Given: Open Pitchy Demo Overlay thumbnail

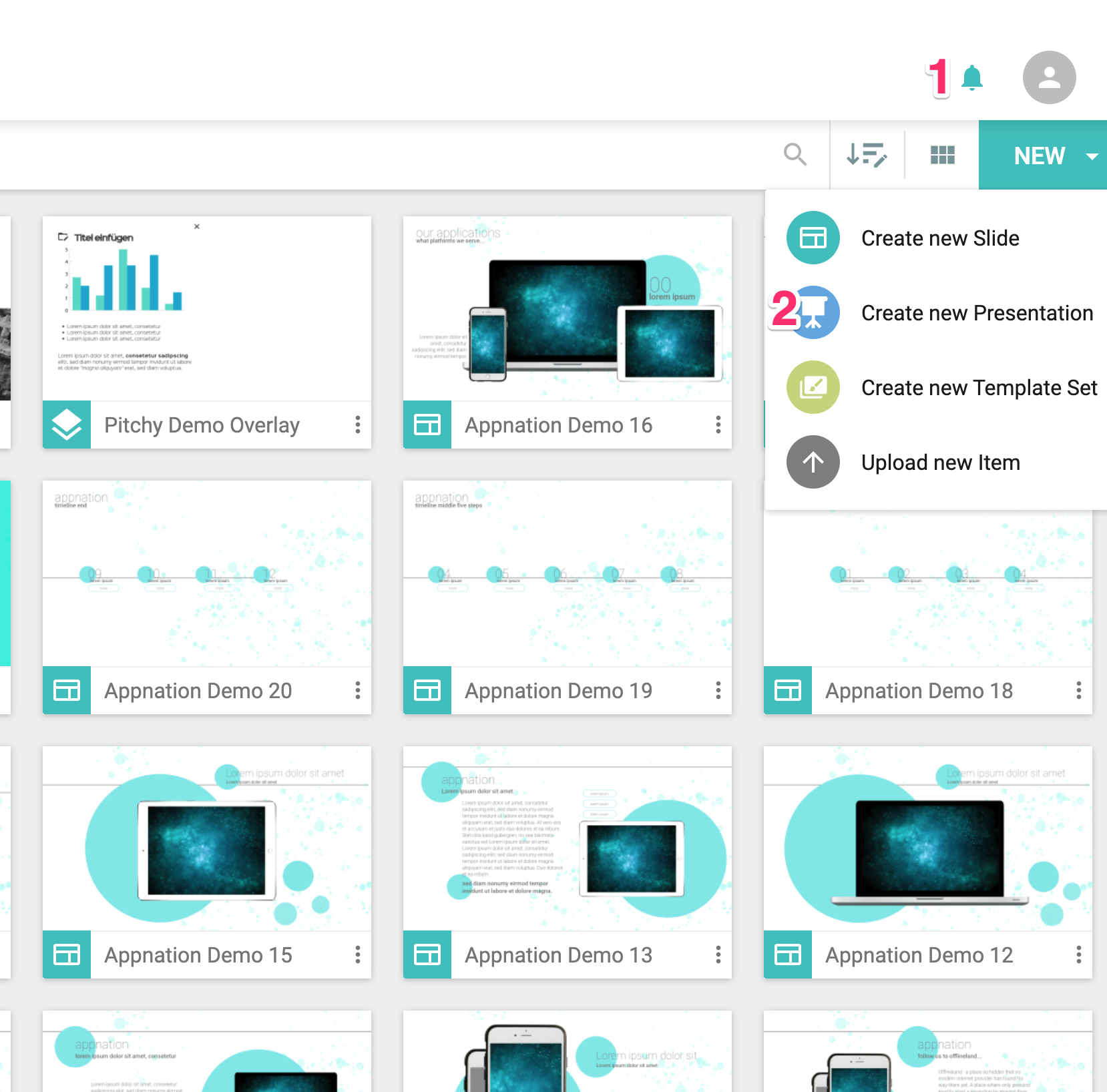Looking at the screenshot, I should coord(207,308).
